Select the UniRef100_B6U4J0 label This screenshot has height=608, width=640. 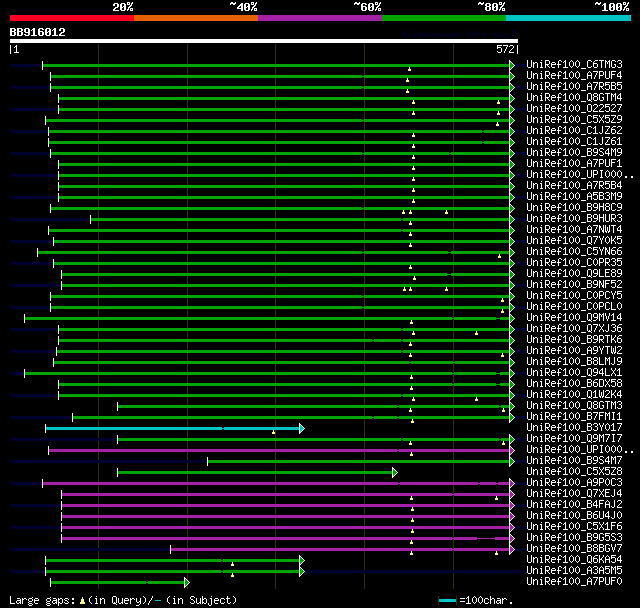(574, 516)
